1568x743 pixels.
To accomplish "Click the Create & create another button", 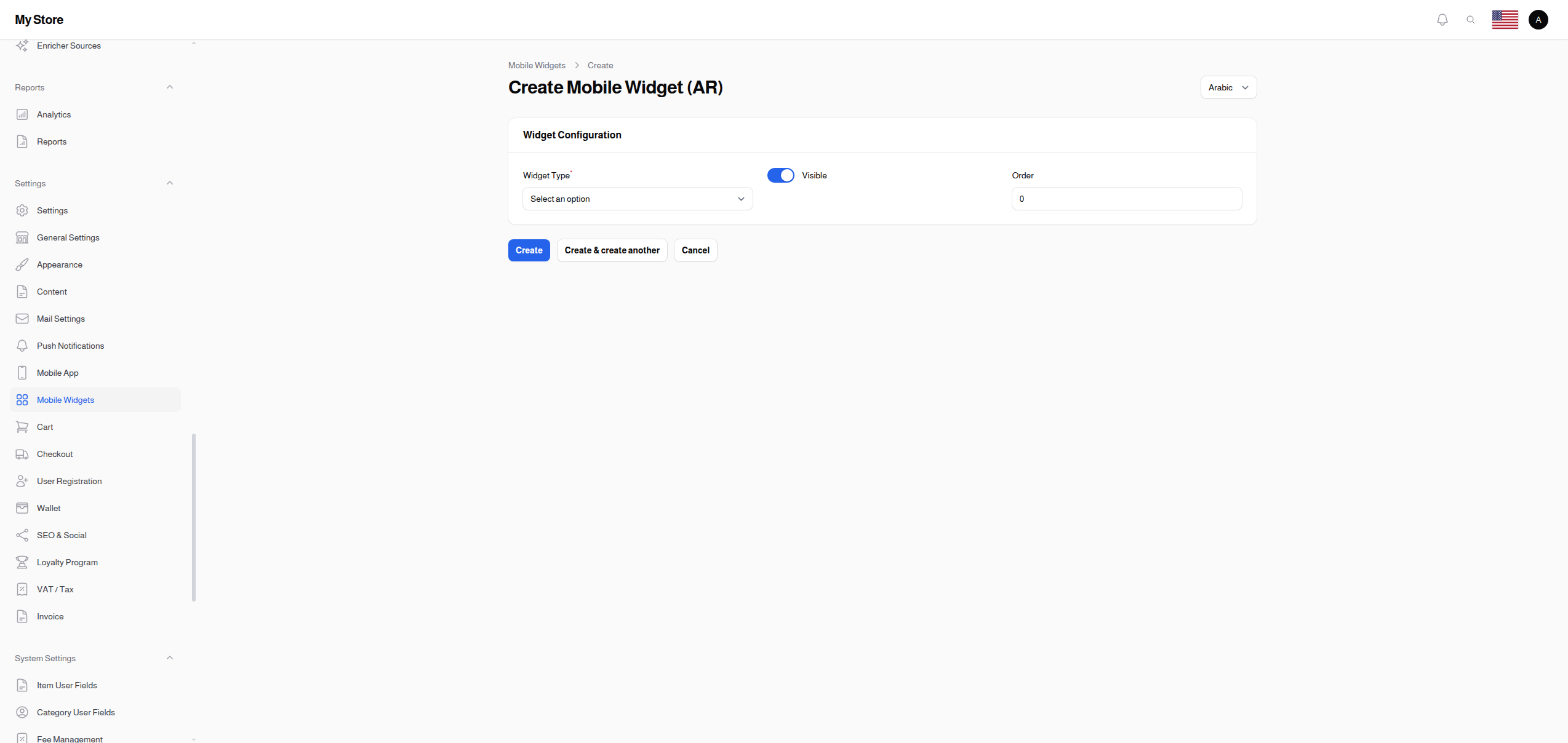I will tap(612, 250).
